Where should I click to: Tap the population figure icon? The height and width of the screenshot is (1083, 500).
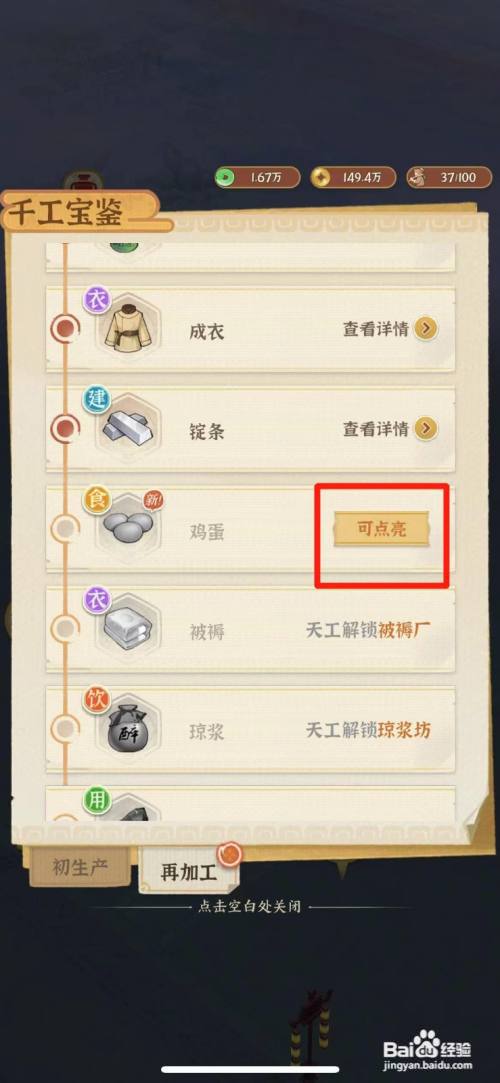[x=416, y=178]
